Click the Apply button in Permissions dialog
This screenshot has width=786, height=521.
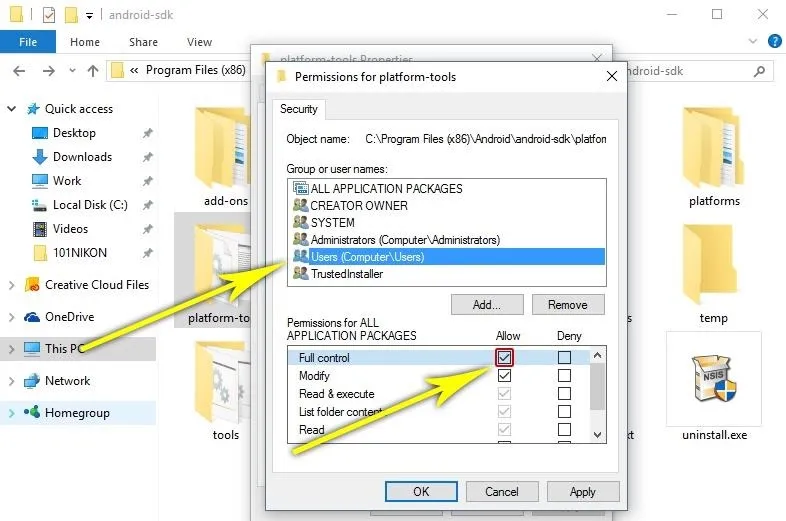pyautogui.click(x=583, y=491)
